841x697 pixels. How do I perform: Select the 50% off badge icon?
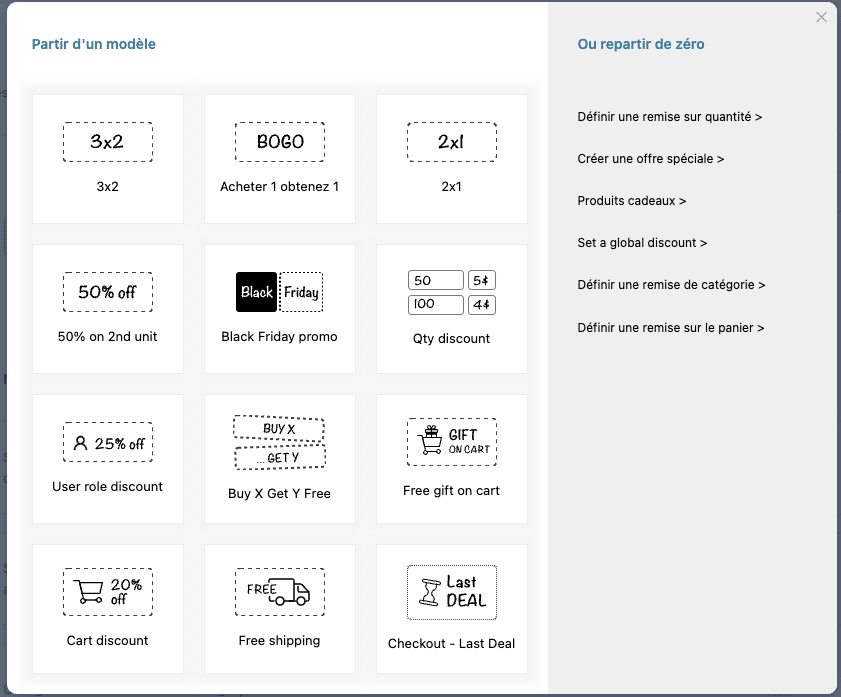108,292
